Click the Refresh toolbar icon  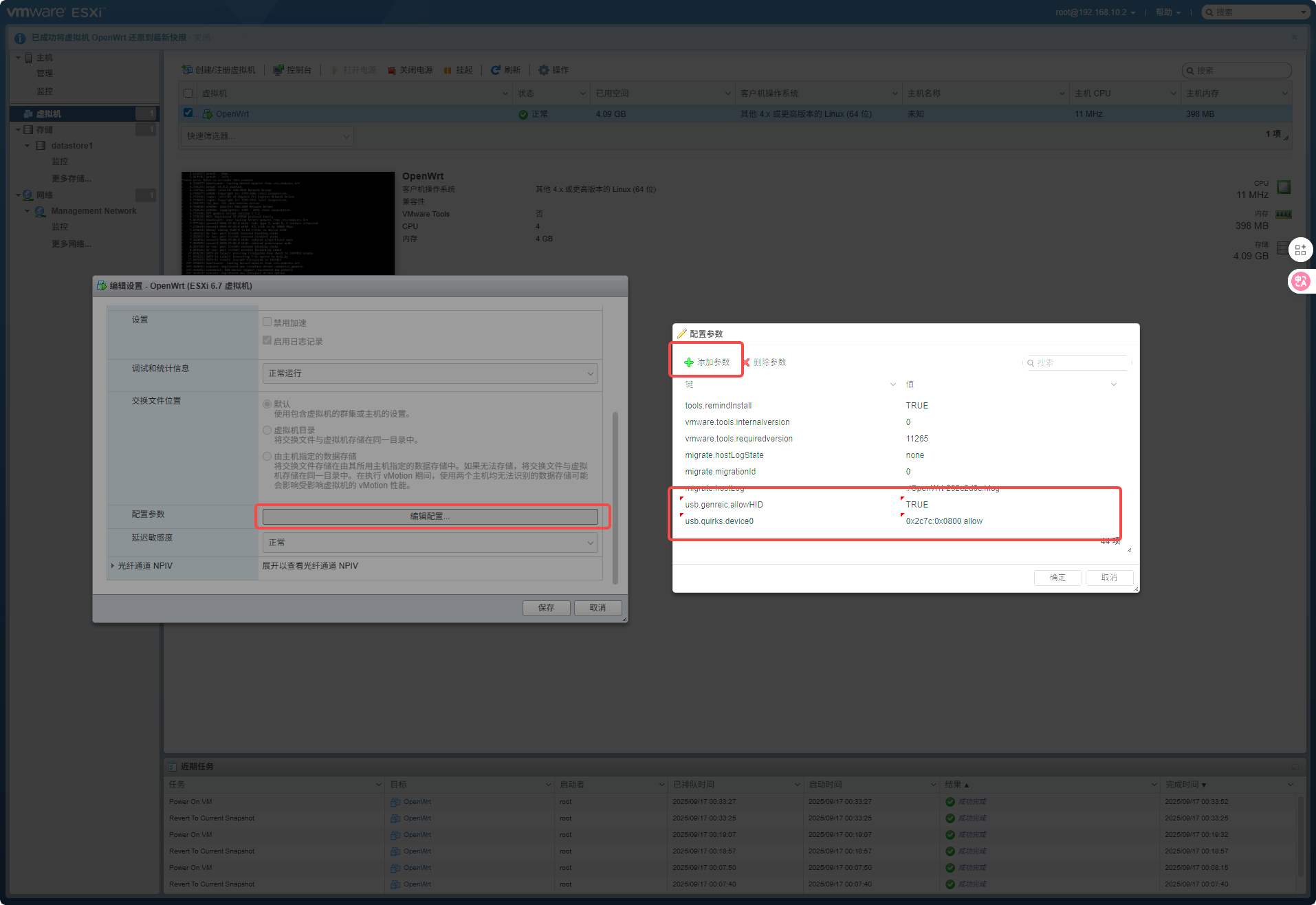(x=495, y=70)
